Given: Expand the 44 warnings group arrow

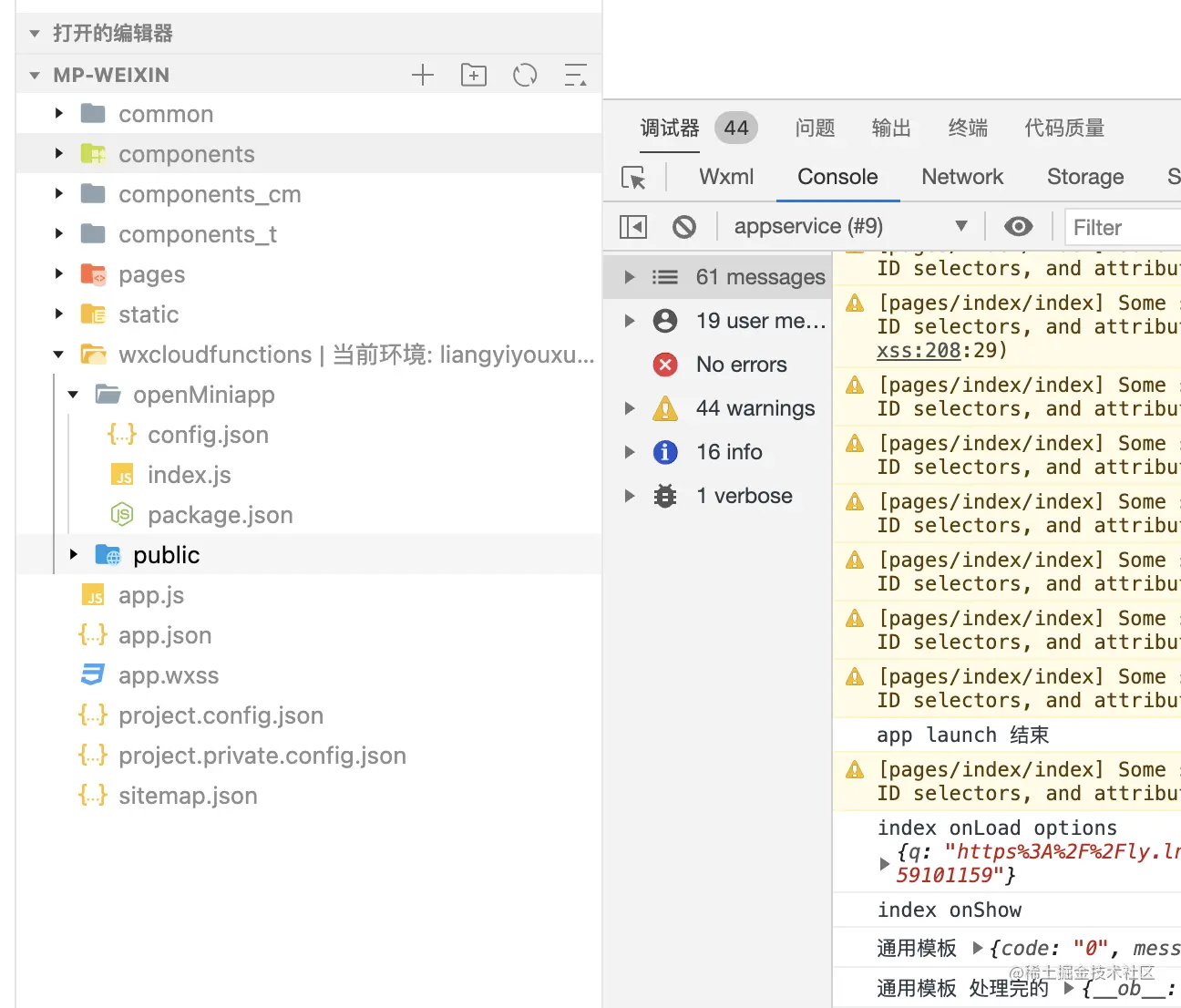Looking at the screenshot, I should point(629,408).
